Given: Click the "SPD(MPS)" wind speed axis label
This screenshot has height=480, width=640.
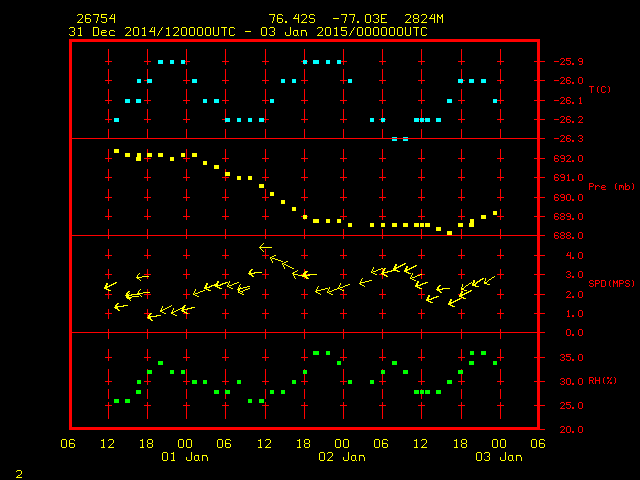Looking at the screenshot, I should pyautogui.click(x=611, y=283).
